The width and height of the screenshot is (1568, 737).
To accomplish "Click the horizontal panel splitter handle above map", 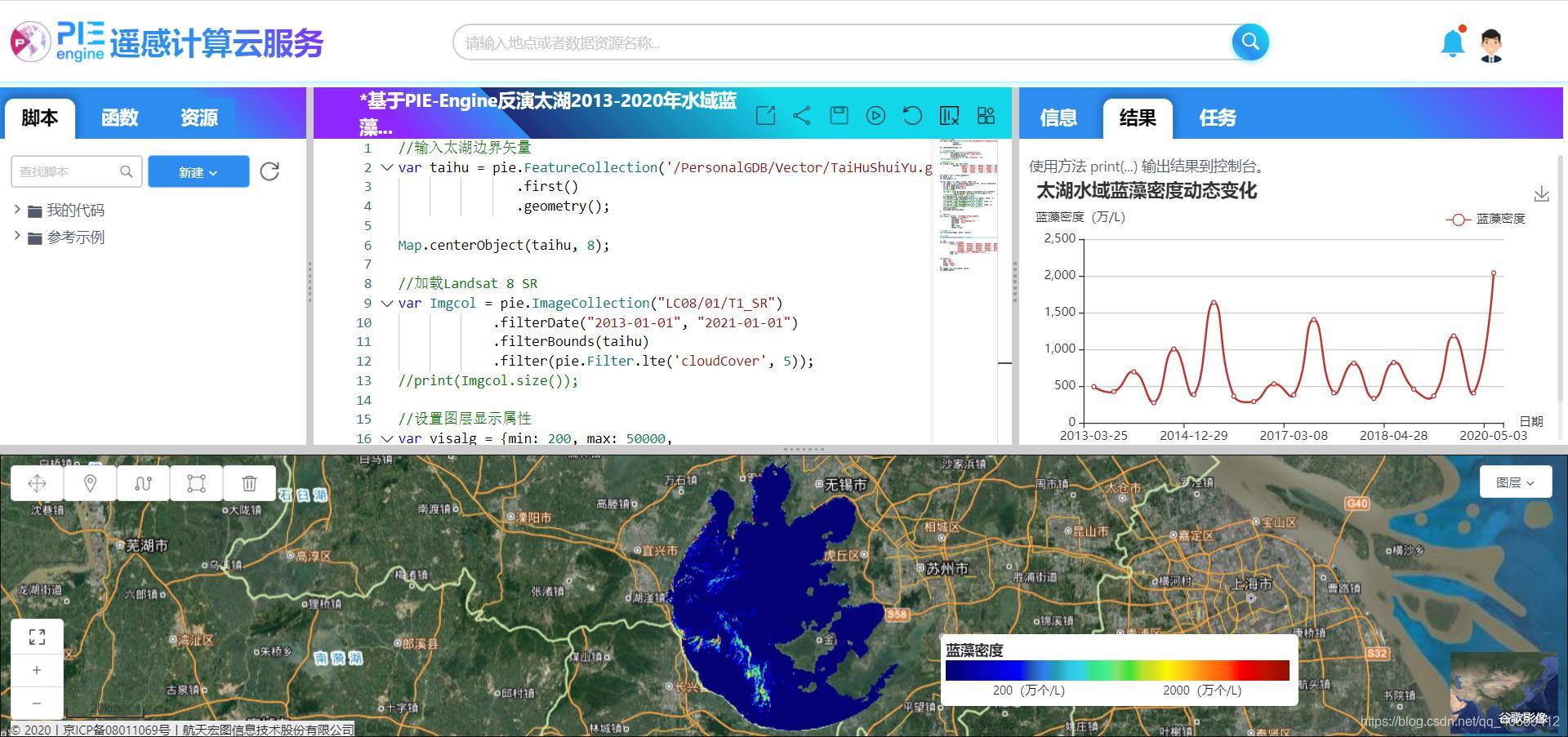I will tap(804, 449).
